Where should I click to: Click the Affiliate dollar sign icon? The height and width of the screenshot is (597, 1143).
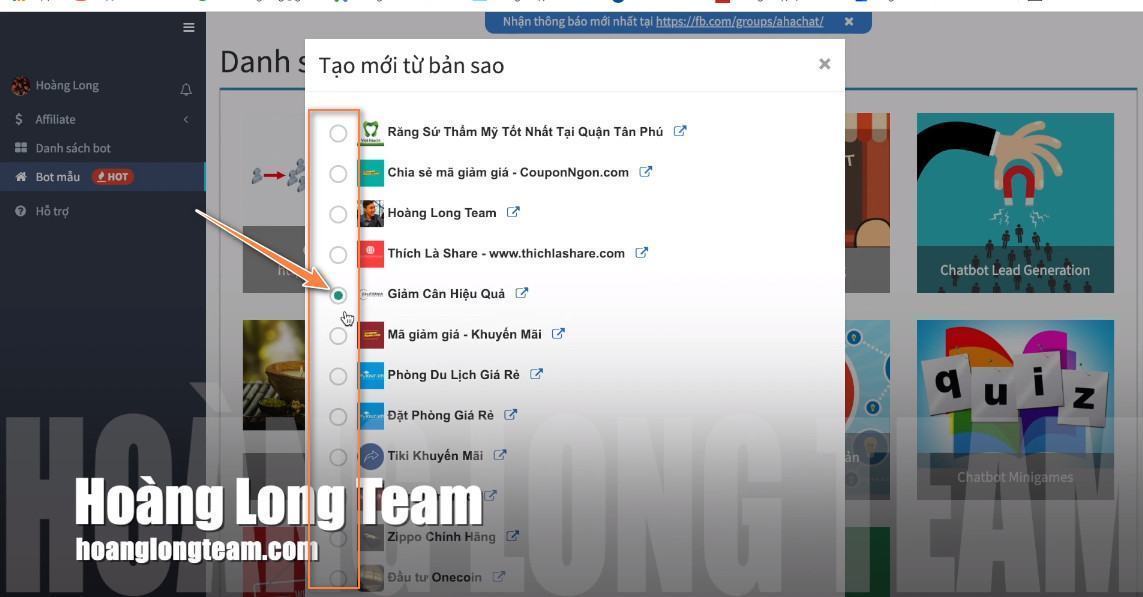coord(19,119)
